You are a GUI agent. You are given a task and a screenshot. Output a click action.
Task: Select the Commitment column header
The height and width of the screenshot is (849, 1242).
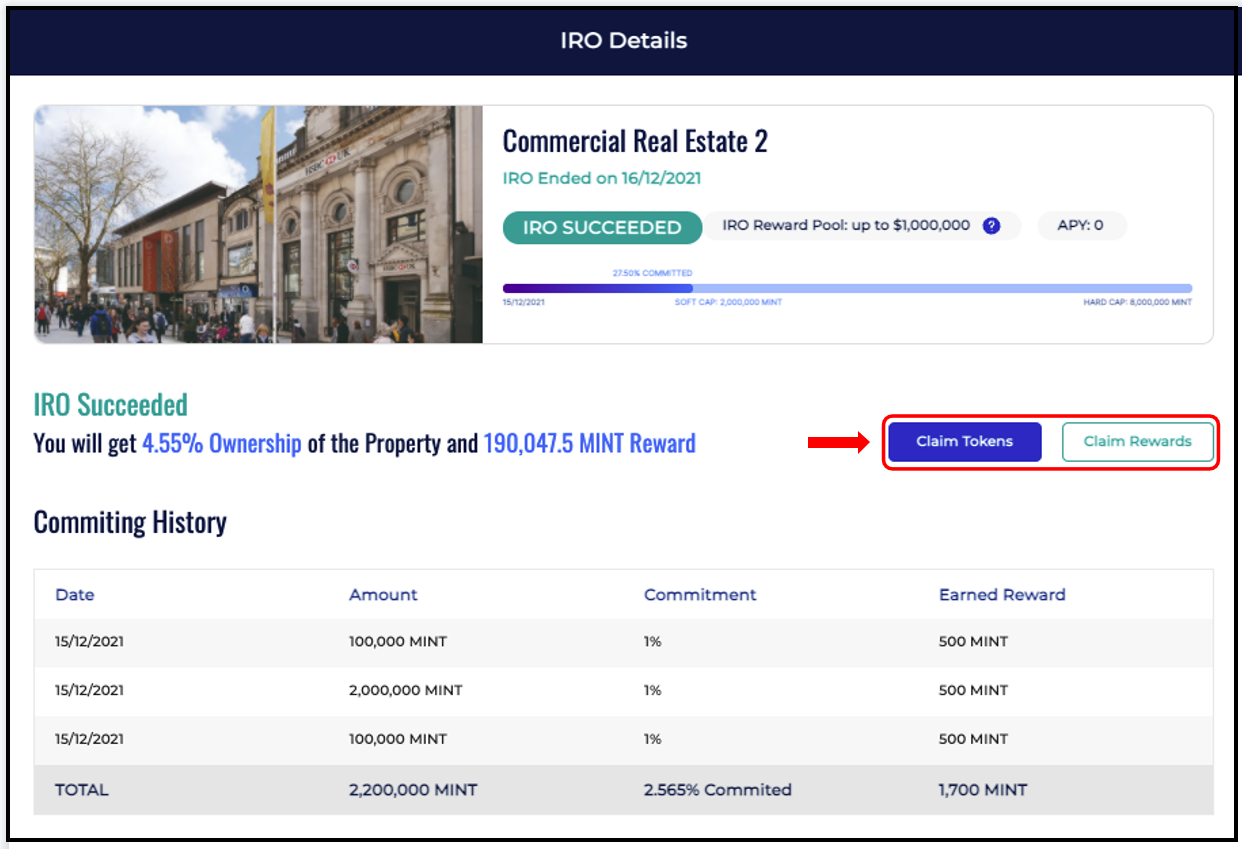pos(700,595)
